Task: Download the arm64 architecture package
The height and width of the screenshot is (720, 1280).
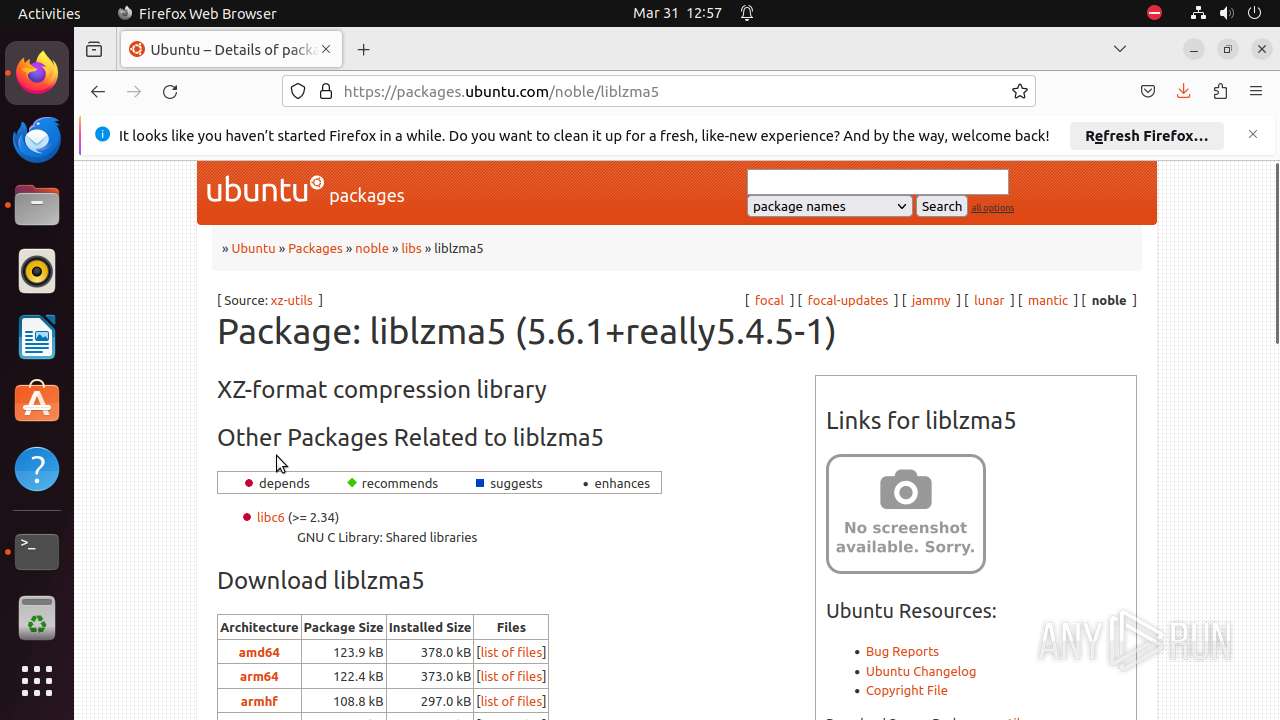Action: pos(259,676)
